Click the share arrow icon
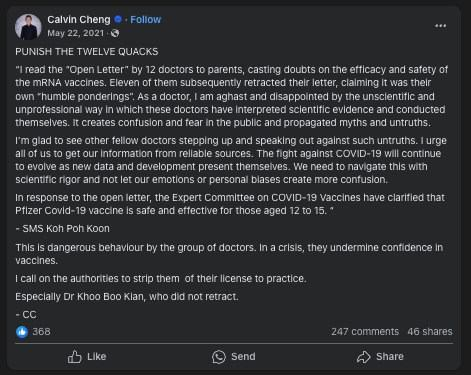The image size is (471, 375). click(364, 357)
